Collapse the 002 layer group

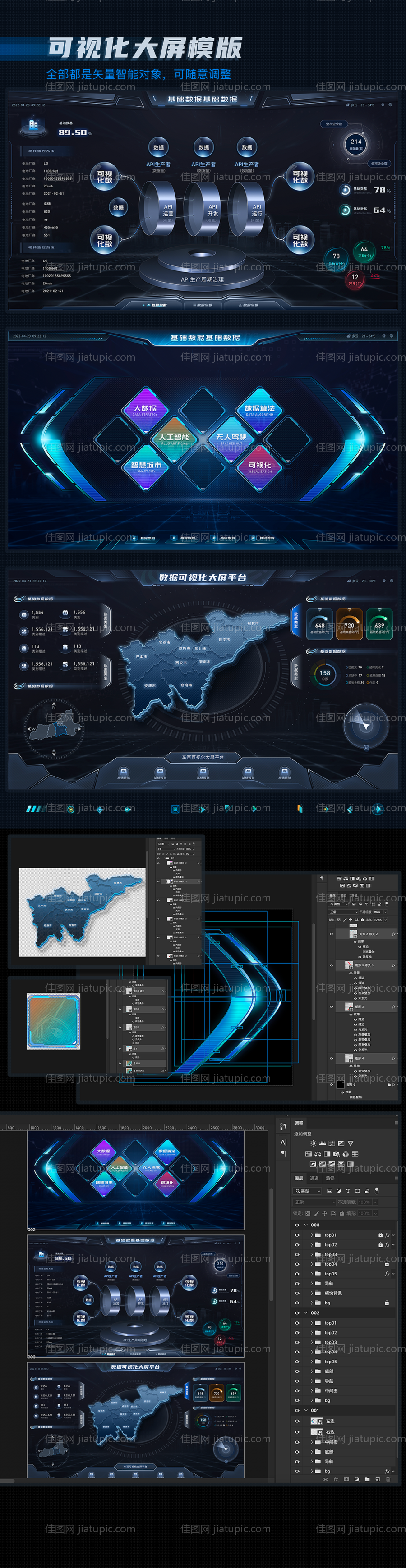(305, 1312)
